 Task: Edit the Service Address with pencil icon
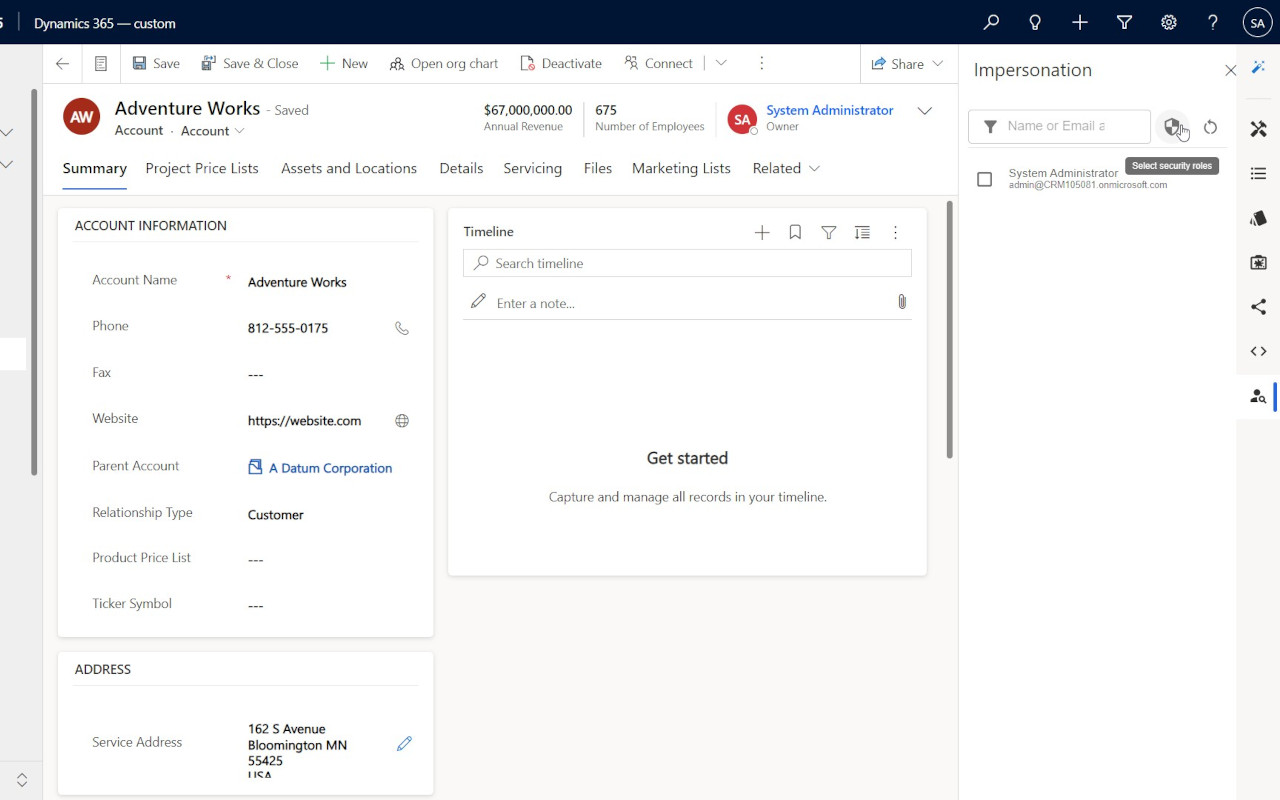coord(404,743)
